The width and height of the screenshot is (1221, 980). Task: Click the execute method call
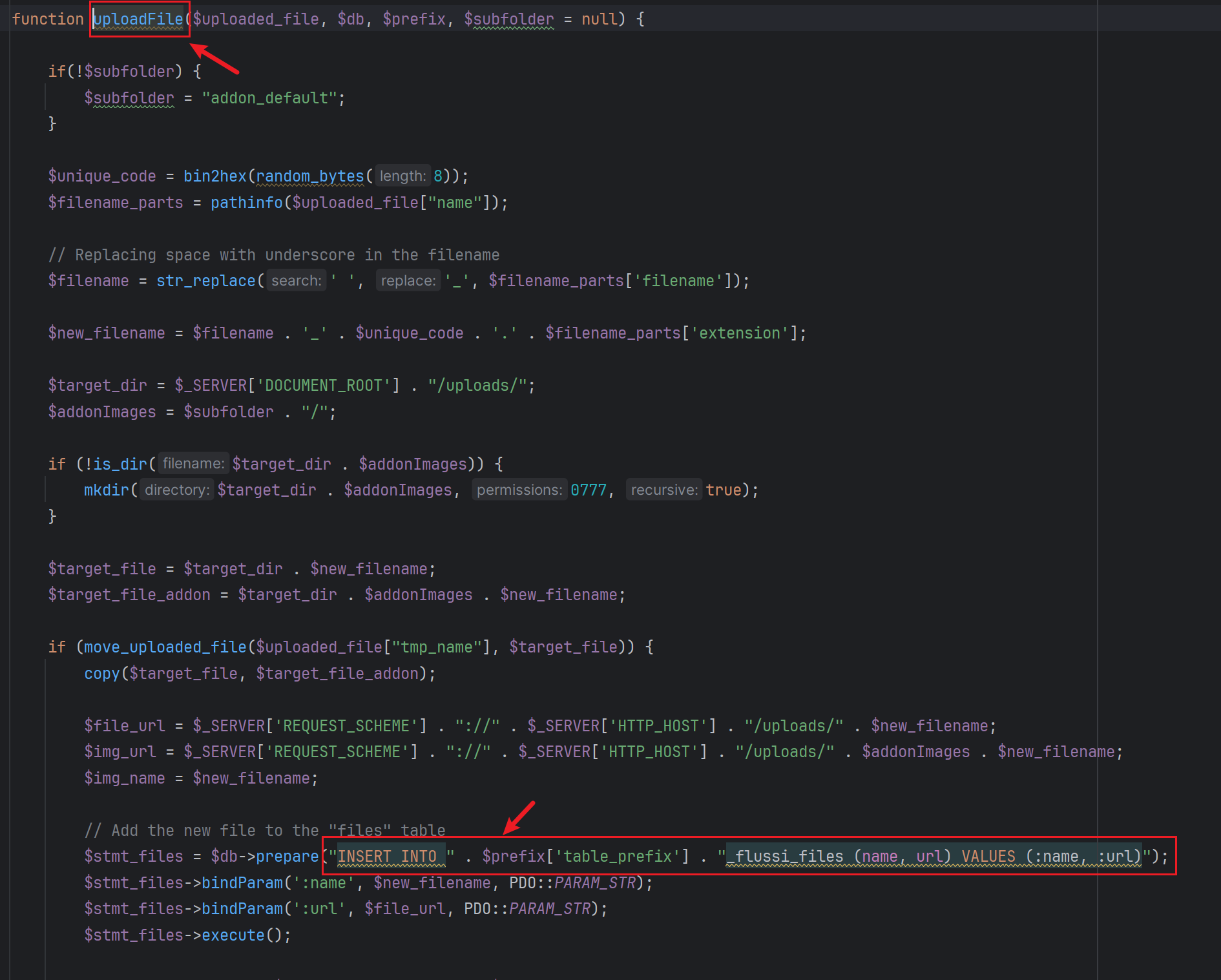[x=233, y=935]
